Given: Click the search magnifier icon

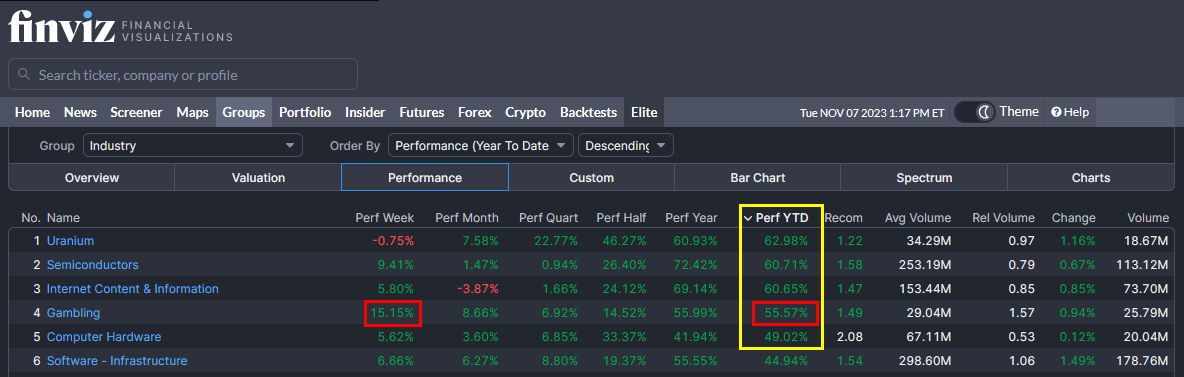Looking at the screenshot, I should click(24, 75).
